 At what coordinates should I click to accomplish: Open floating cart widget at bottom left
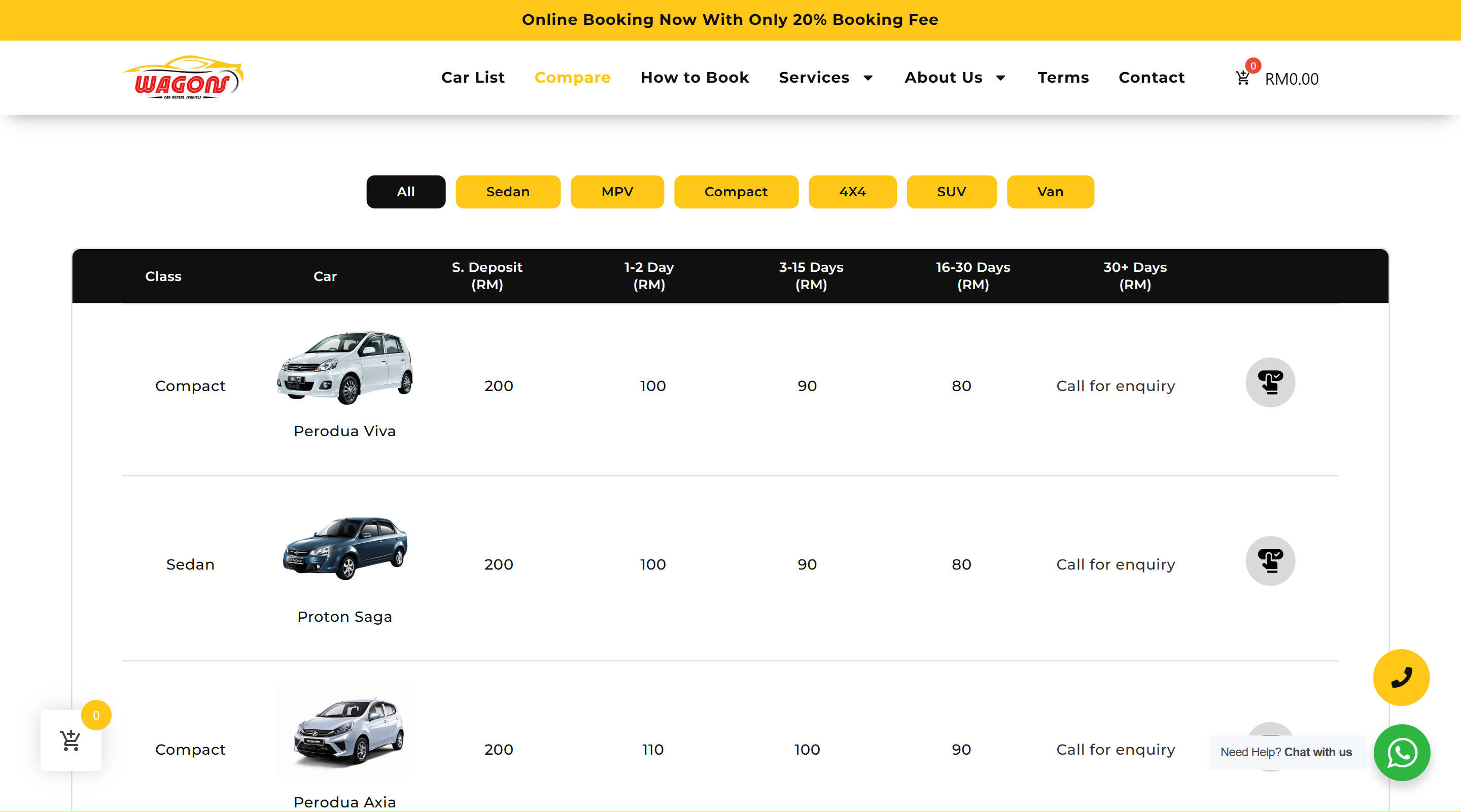click(71, 740)
